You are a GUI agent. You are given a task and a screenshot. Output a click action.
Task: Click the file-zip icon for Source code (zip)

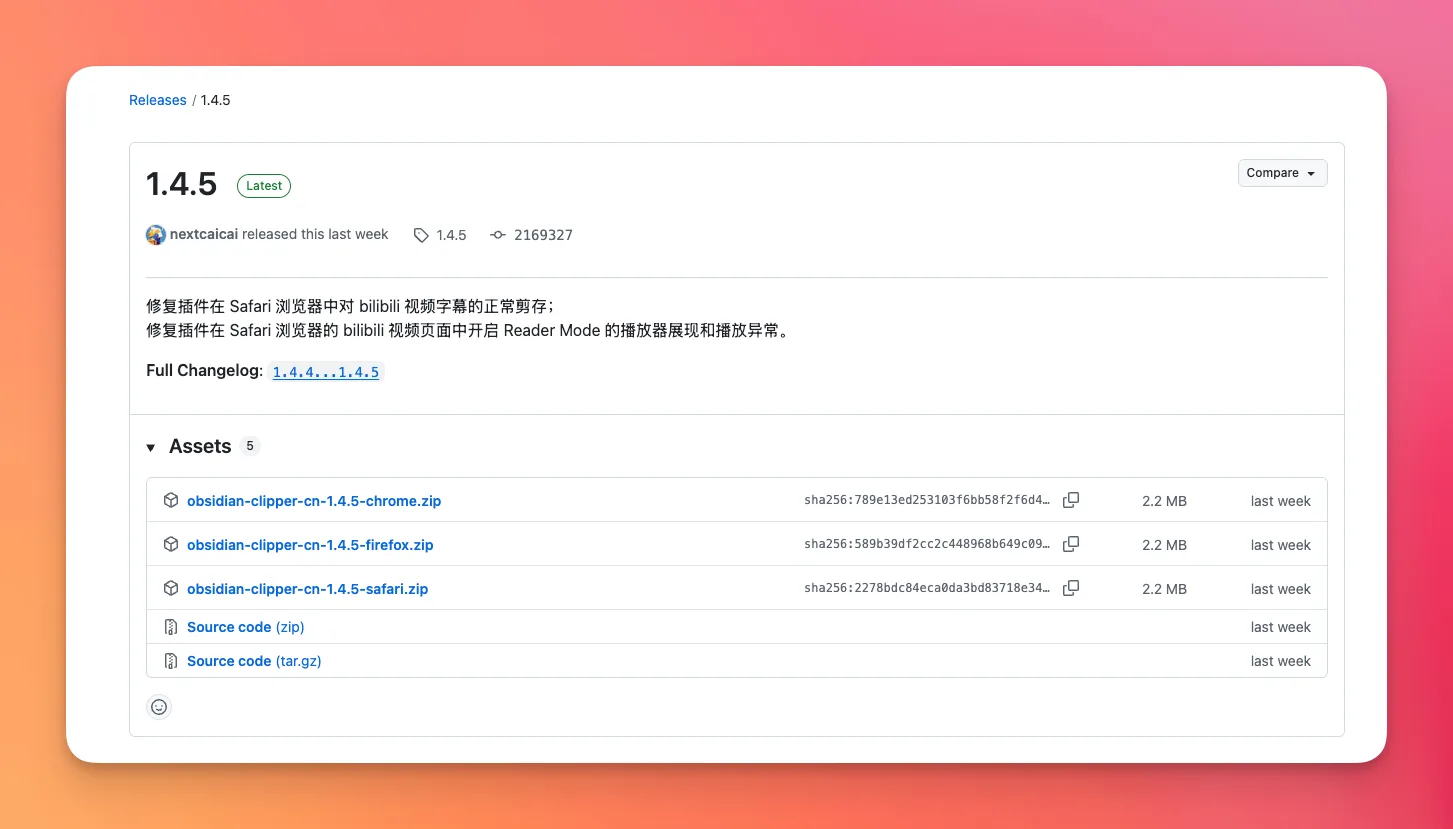(x=171, y=627)
